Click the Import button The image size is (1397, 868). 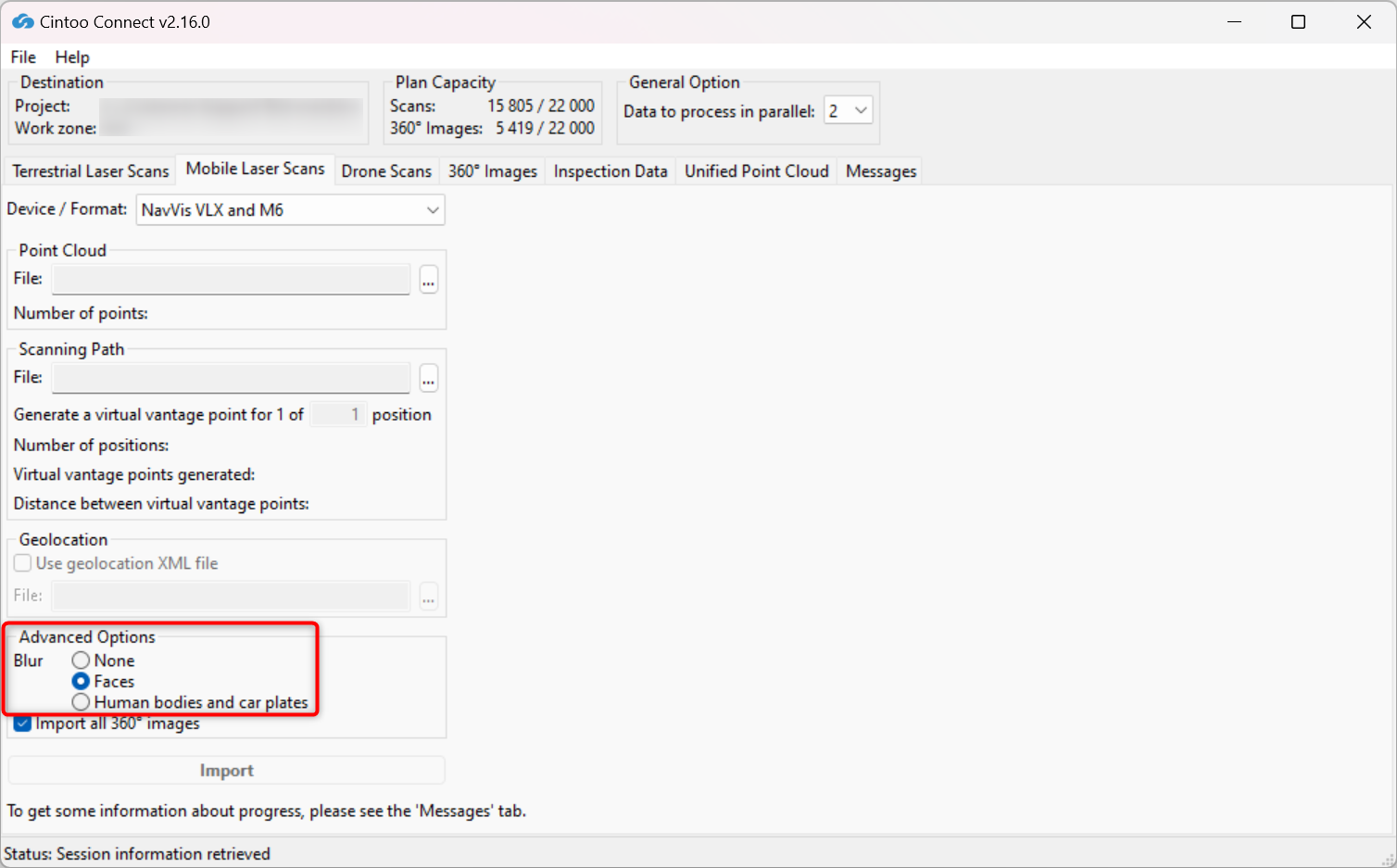pyautogui.click(x=227, y=771)
